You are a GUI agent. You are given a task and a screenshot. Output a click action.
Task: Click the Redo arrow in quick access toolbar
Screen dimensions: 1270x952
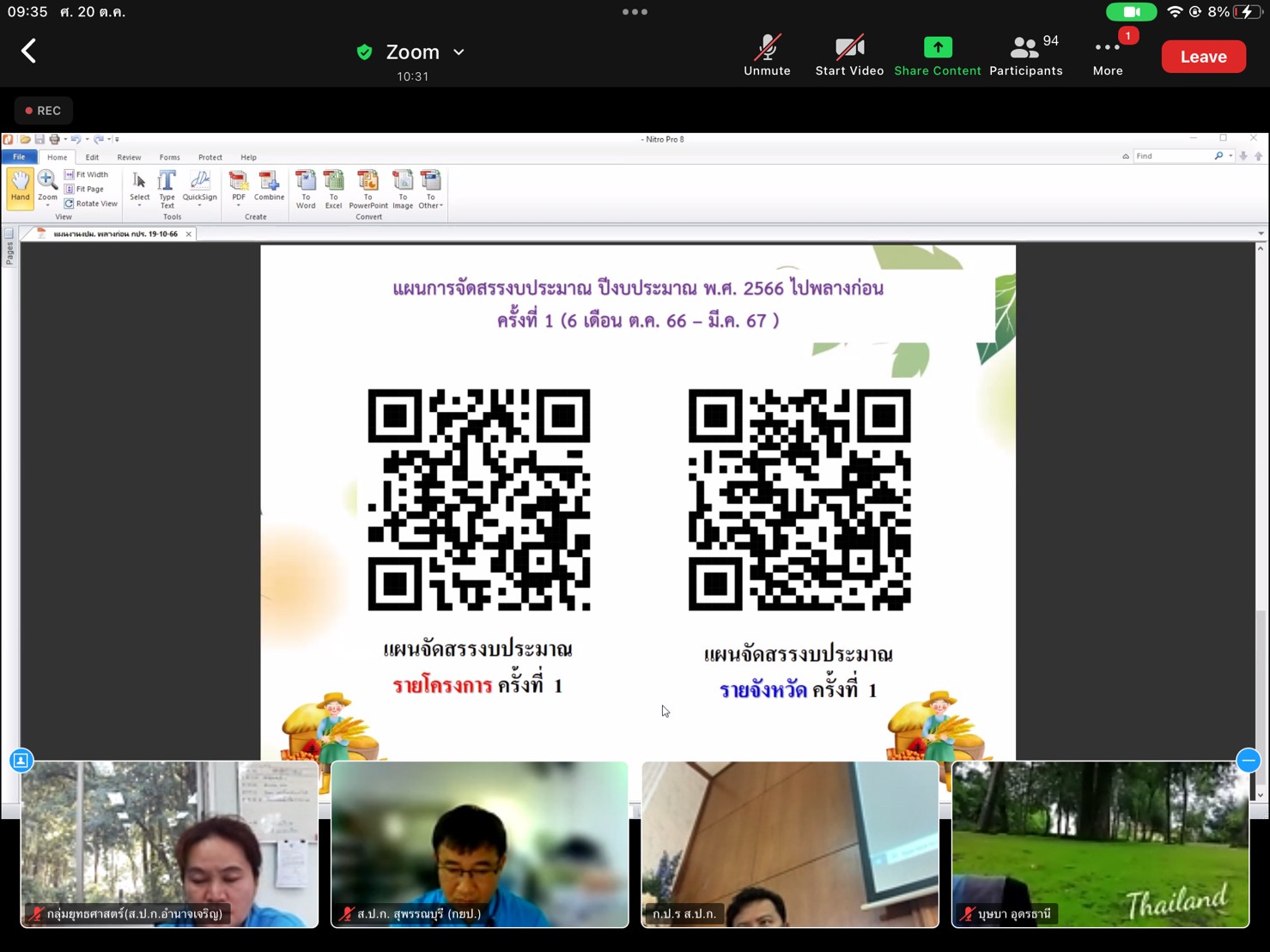tap(99, 139)
